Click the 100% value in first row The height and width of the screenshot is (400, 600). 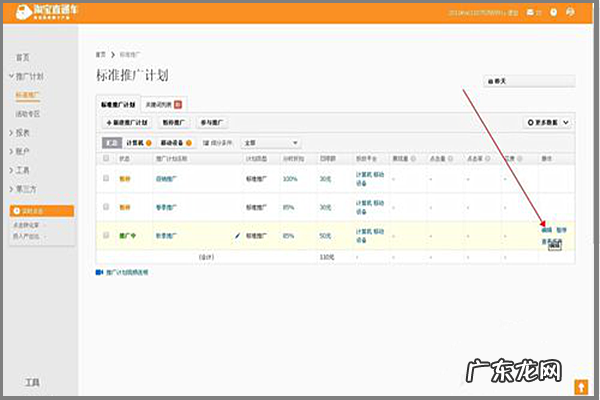click(290, 179)
